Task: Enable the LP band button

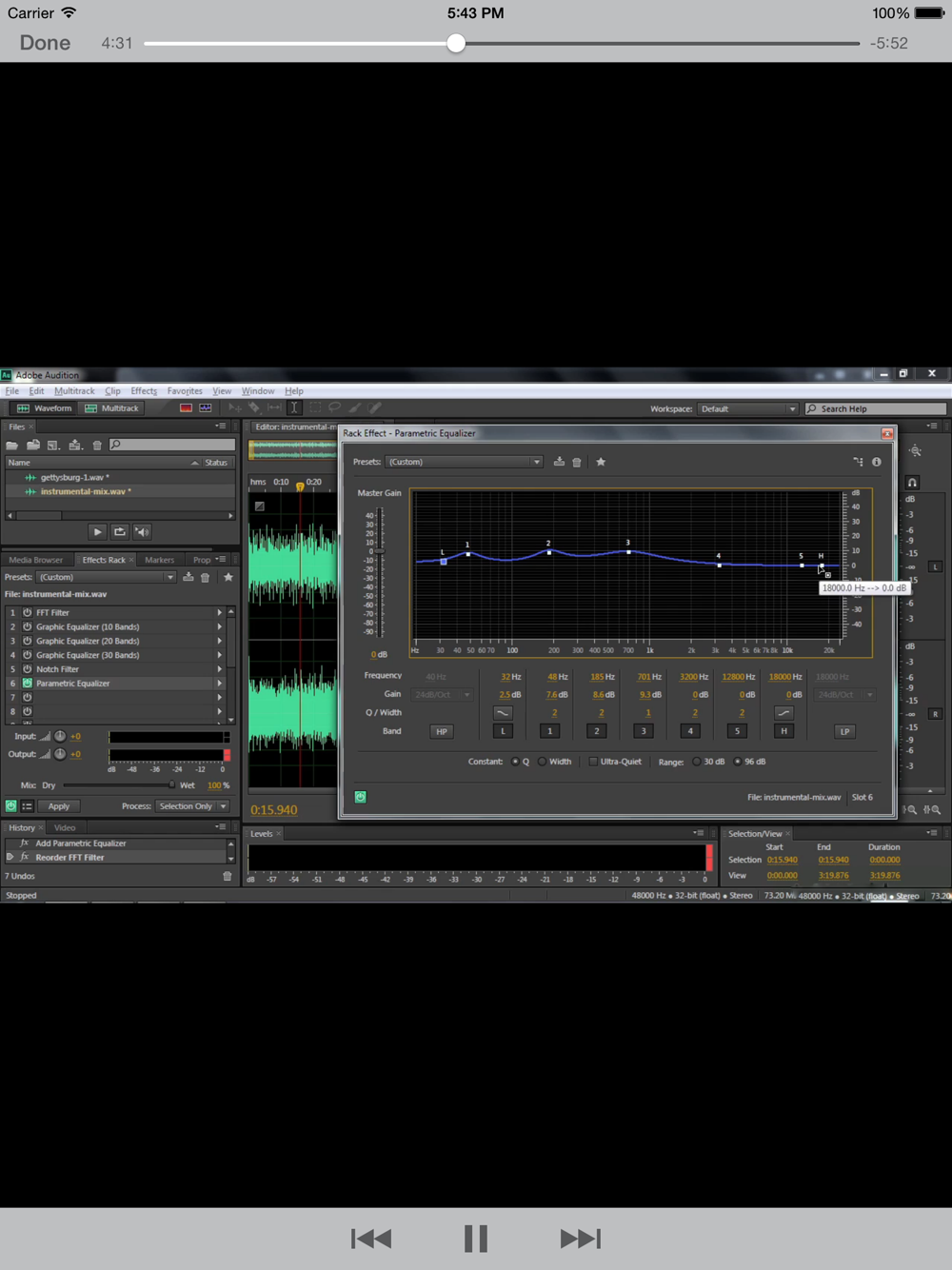Action: [x=844, y=731]
